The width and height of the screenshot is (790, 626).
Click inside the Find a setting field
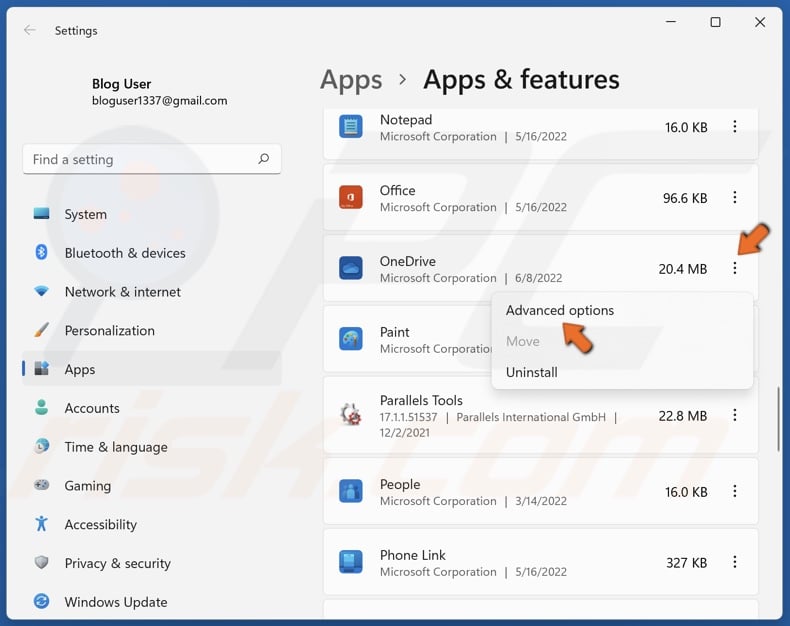pyautogui.click(x=152, y=159)
